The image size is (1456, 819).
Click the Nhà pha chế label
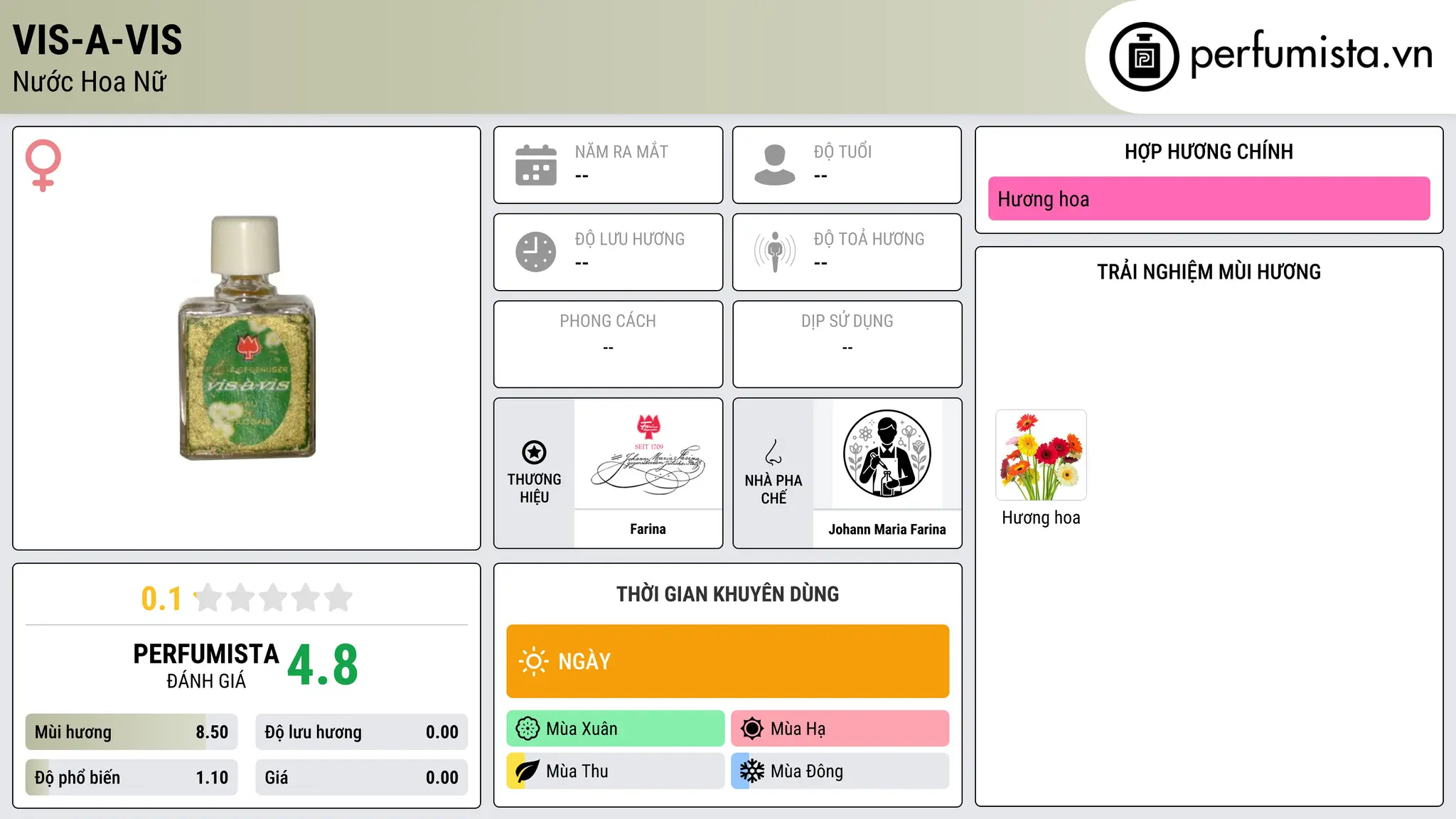[773, 489]
